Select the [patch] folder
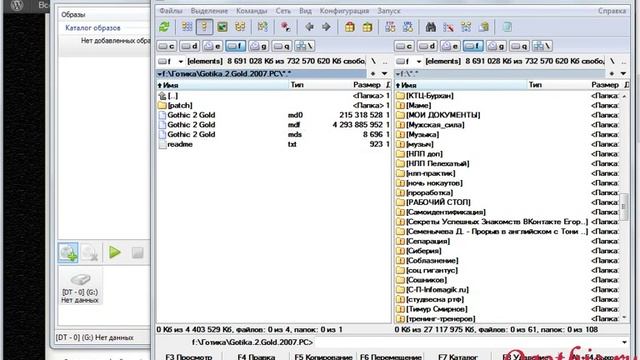 click(x=273, y=105)
